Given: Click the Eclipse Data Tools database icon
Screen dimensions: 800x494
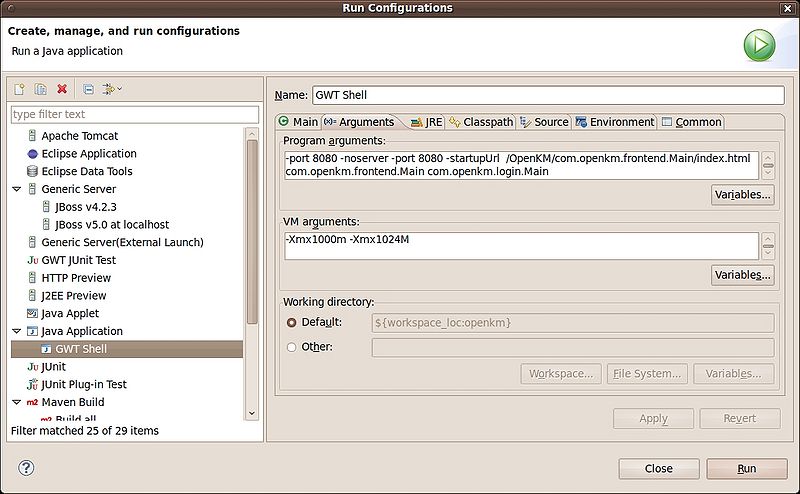Looking at the screenshot, I should (x=32, y=171).
